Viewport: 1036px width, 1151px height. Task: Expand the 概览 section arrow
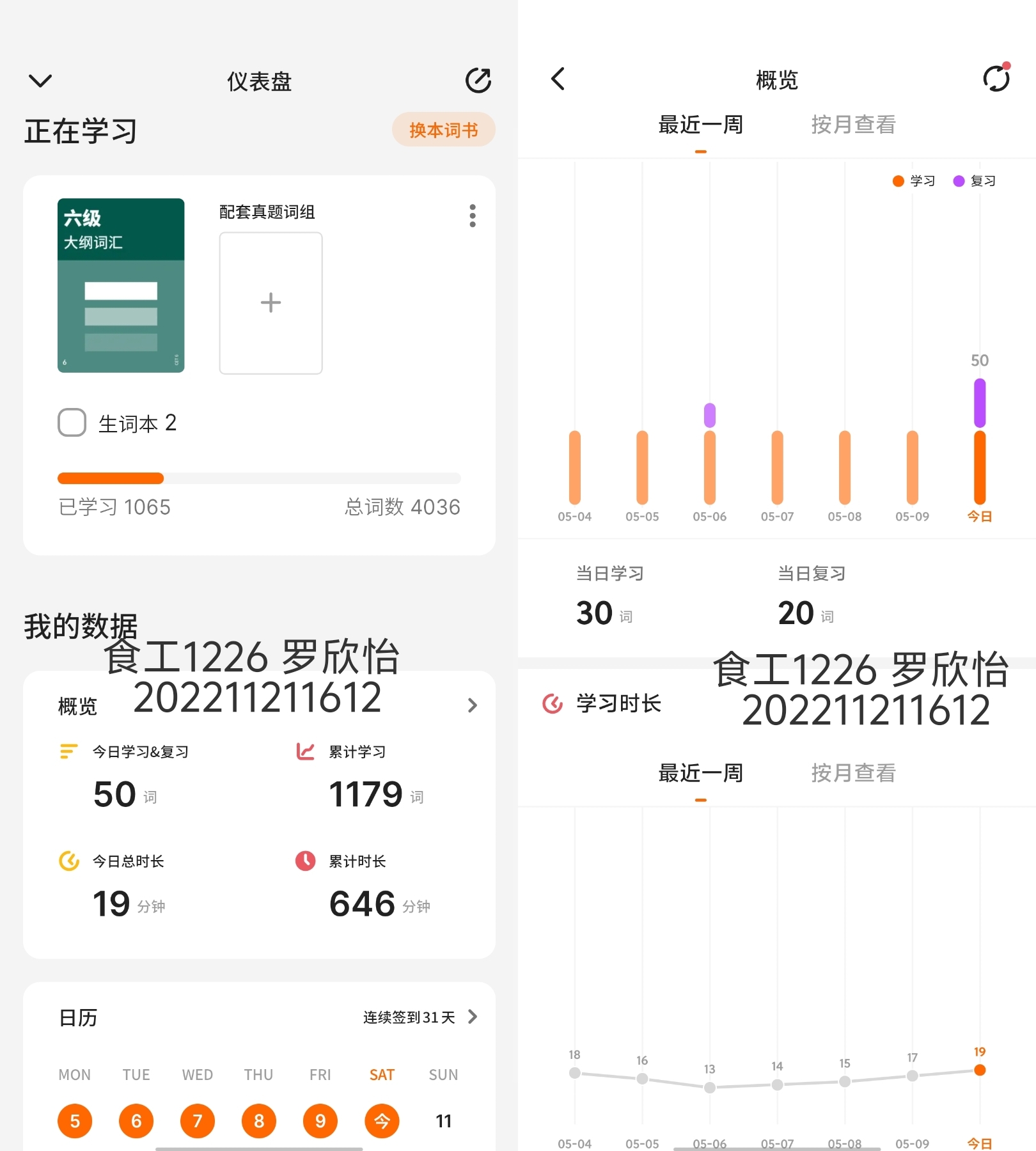pos(473,705)
